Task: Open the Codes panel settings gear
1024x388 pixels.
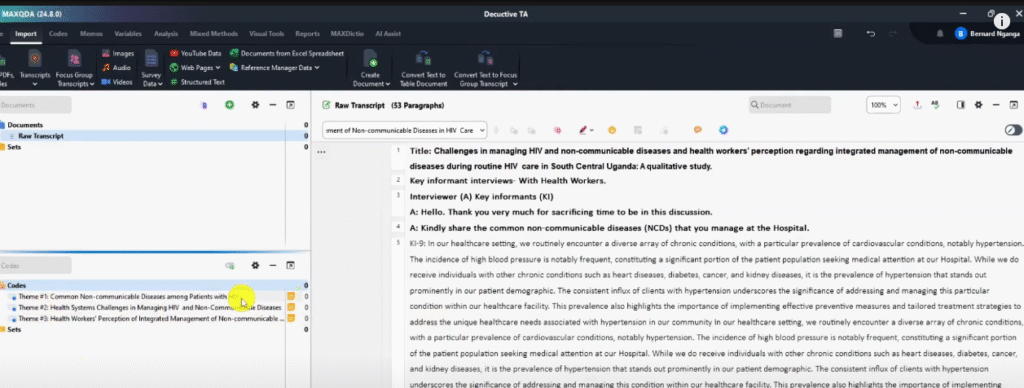Action: [255, 265]
